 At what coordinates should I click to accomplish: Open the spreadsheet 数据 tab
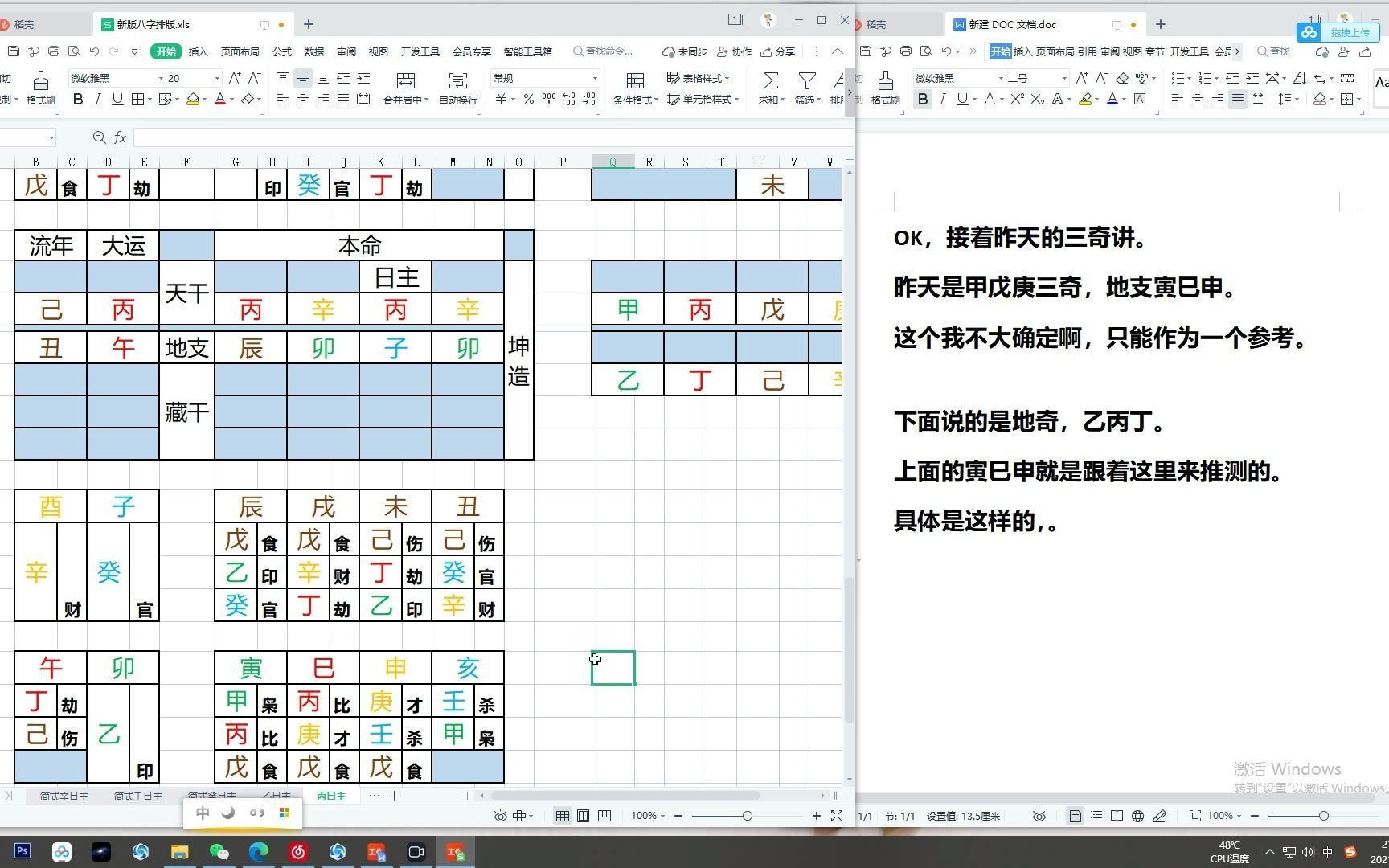pyautogui.click(x=314, y=51)
